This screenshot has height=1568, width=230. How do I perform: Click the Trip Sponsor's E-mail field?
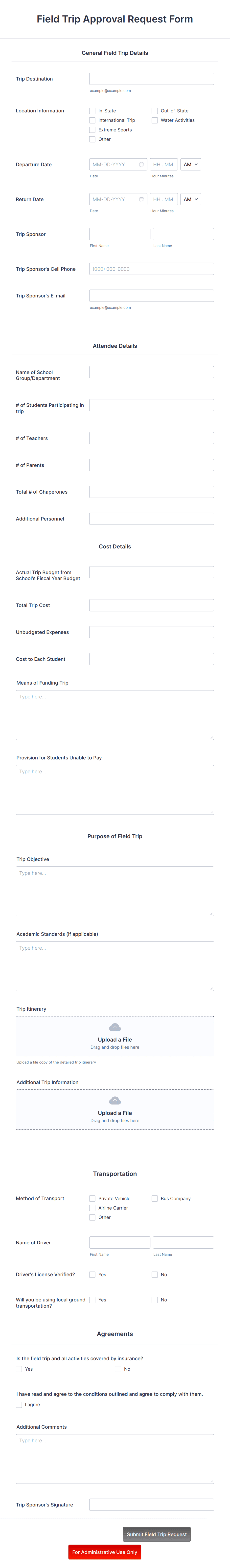click(151, 295)
